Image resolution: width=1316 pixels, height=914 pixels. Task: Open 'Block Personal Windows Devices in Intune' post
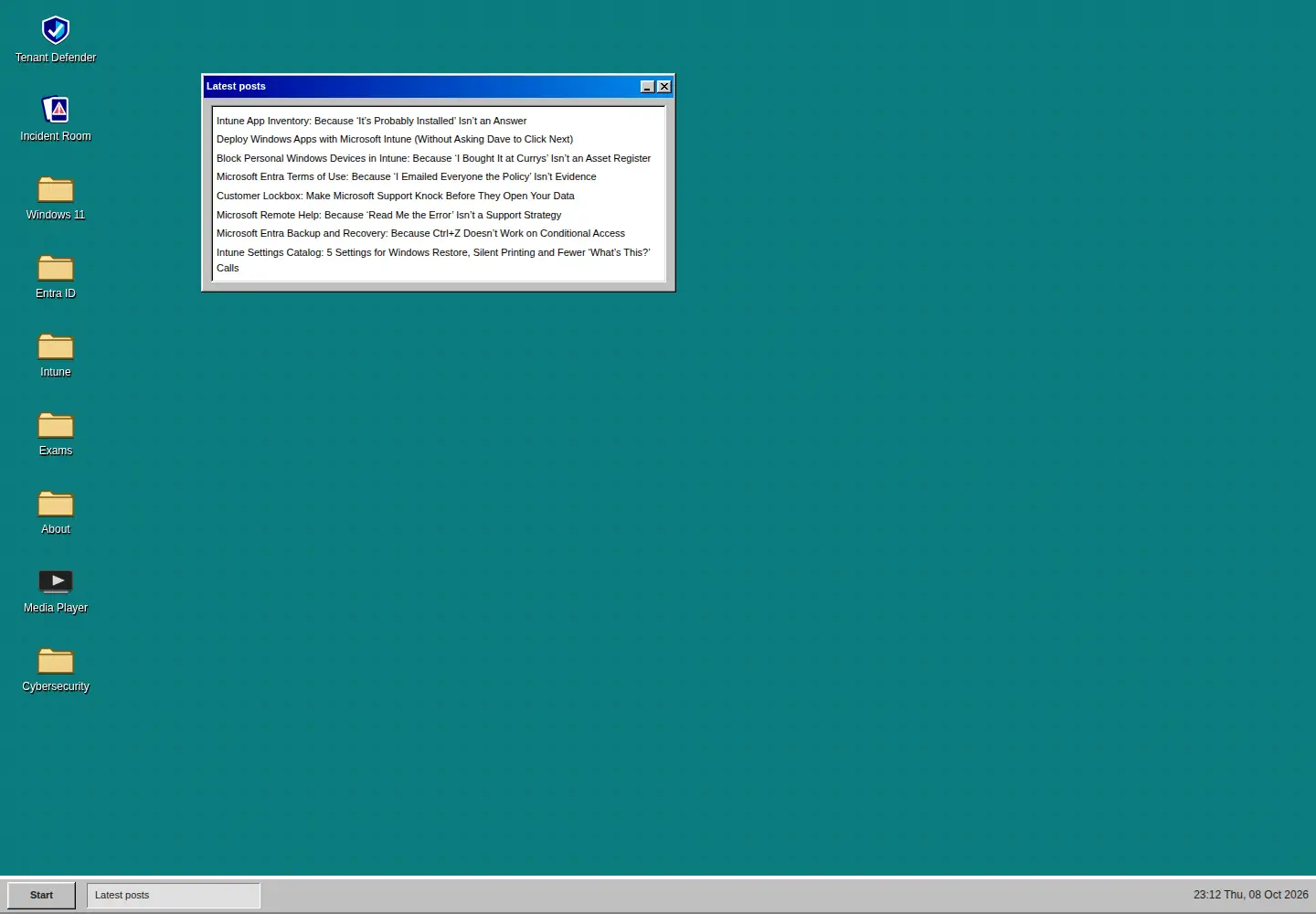click(434, 158)
